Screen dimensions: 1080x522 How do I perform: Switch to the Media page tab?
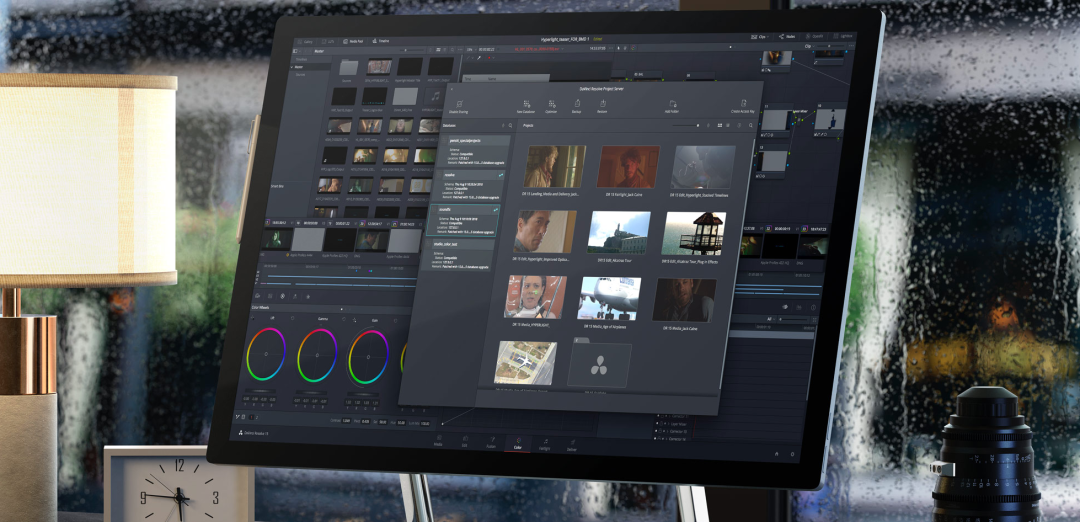pyautogui.click(x=437, y=441)
